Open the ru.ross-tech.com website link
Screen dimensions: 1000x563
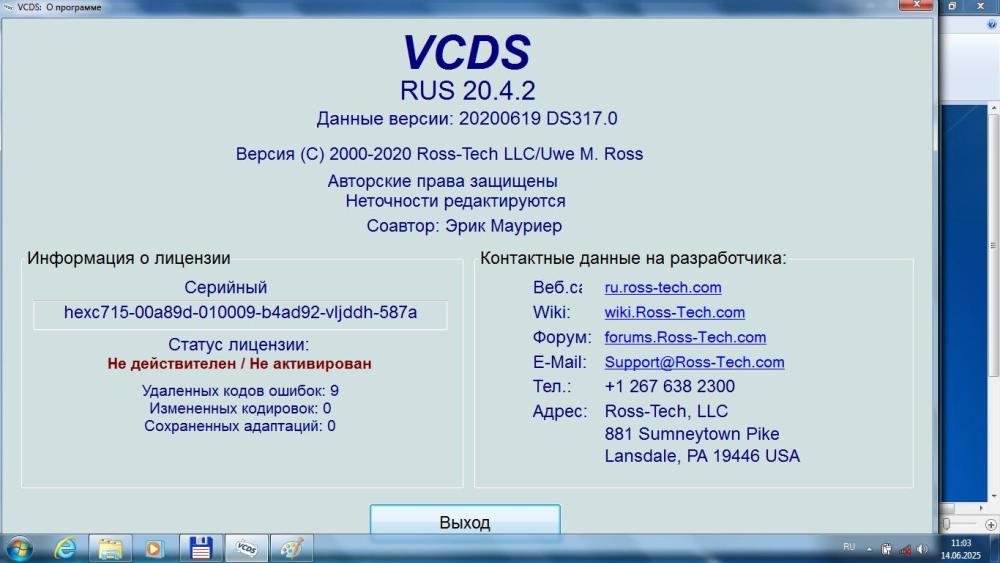[663, 288]
